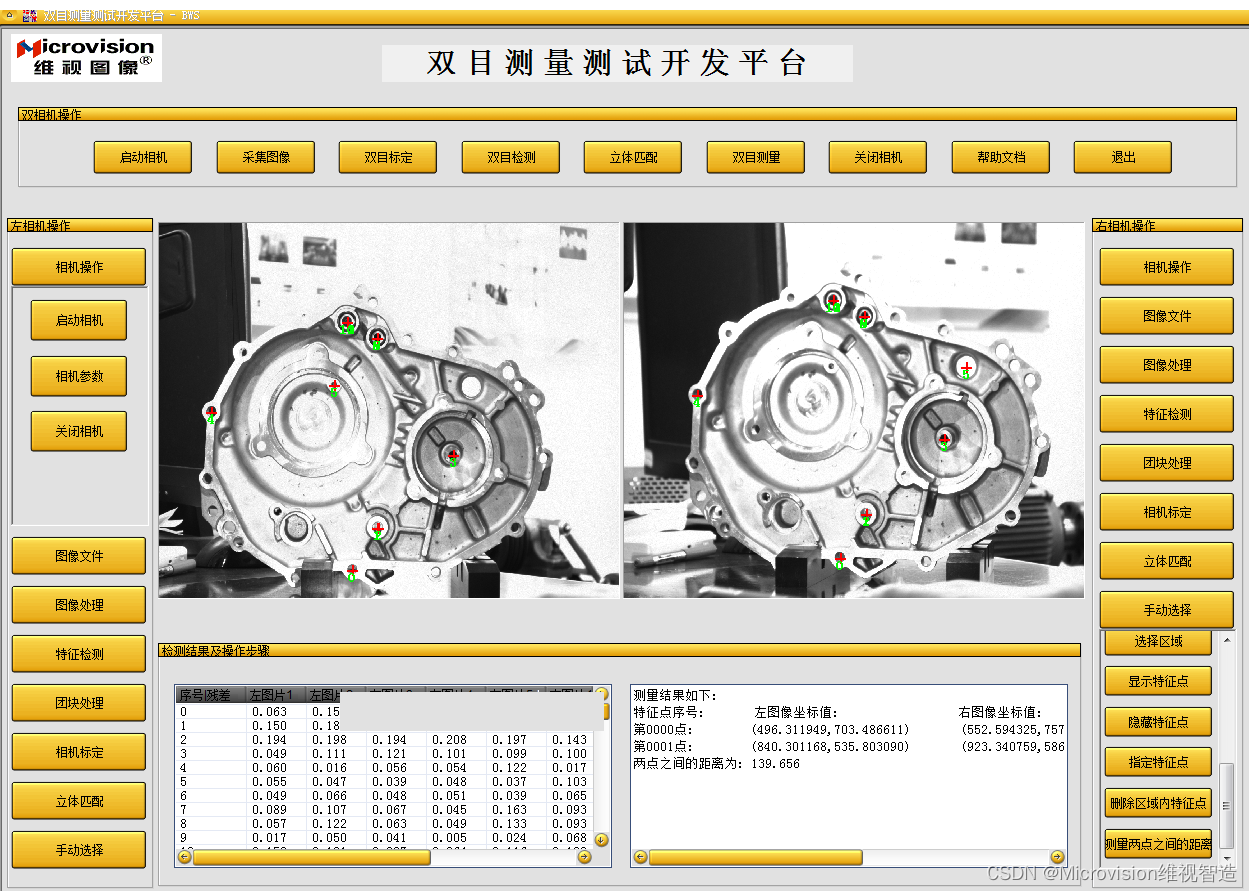This screenshot has height=892, width=1252.
Task: Run 双目检测 detection
Action: [511, 158]
